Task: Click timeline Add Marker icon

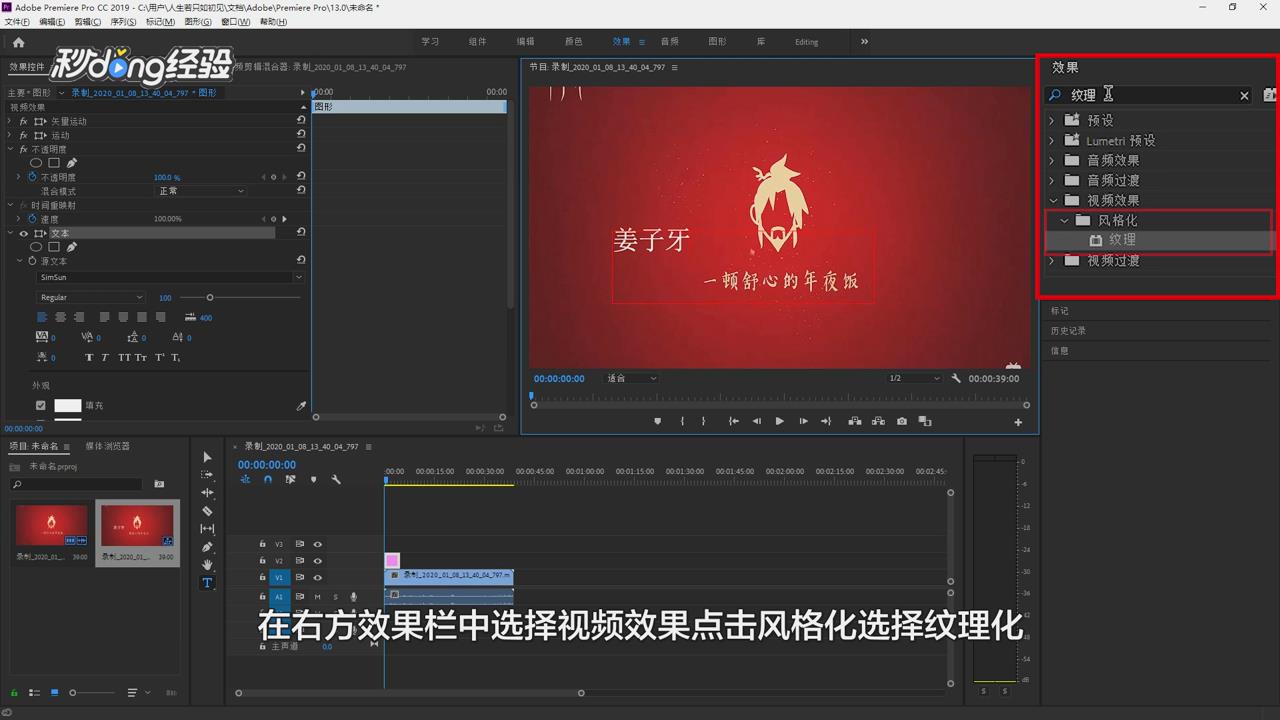Action: pos(313,480)
